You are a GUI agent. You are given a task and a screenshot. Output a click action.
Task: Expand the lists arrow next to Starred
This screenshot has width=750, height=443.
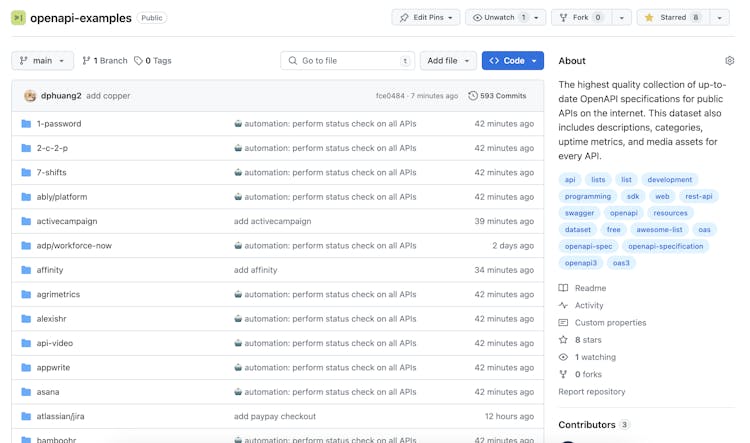pos(719,18)
